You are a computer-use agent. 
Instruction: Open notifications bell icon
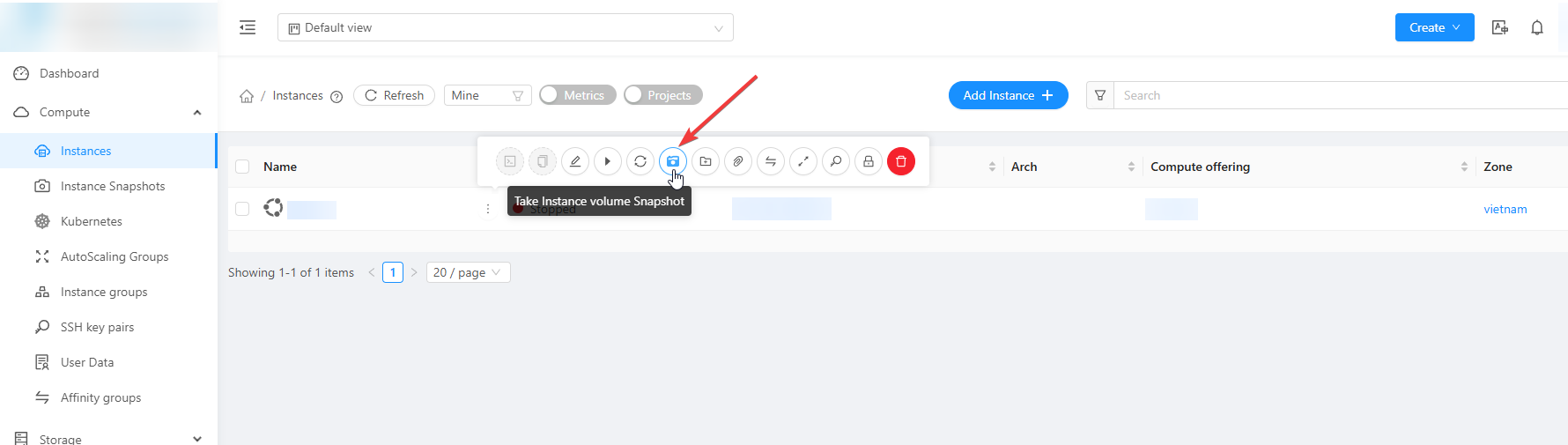tap(1537, 28)
